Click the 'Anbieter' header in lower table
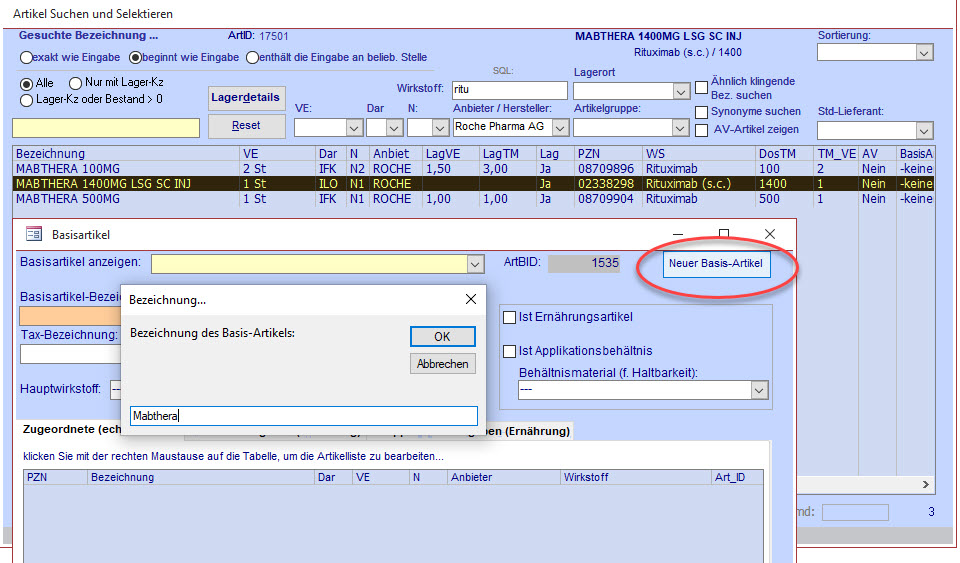The height and width of the screenshot is (563, 960). pyautogui.click(x=503, y=477)
